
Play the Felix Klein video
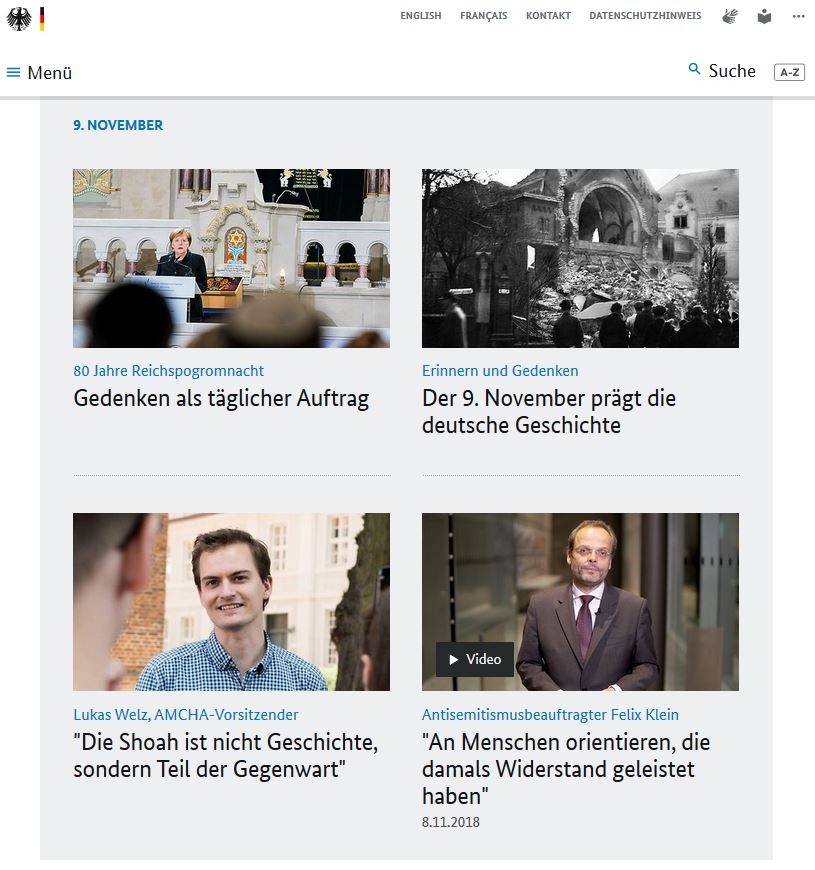[x=475, y=659]
